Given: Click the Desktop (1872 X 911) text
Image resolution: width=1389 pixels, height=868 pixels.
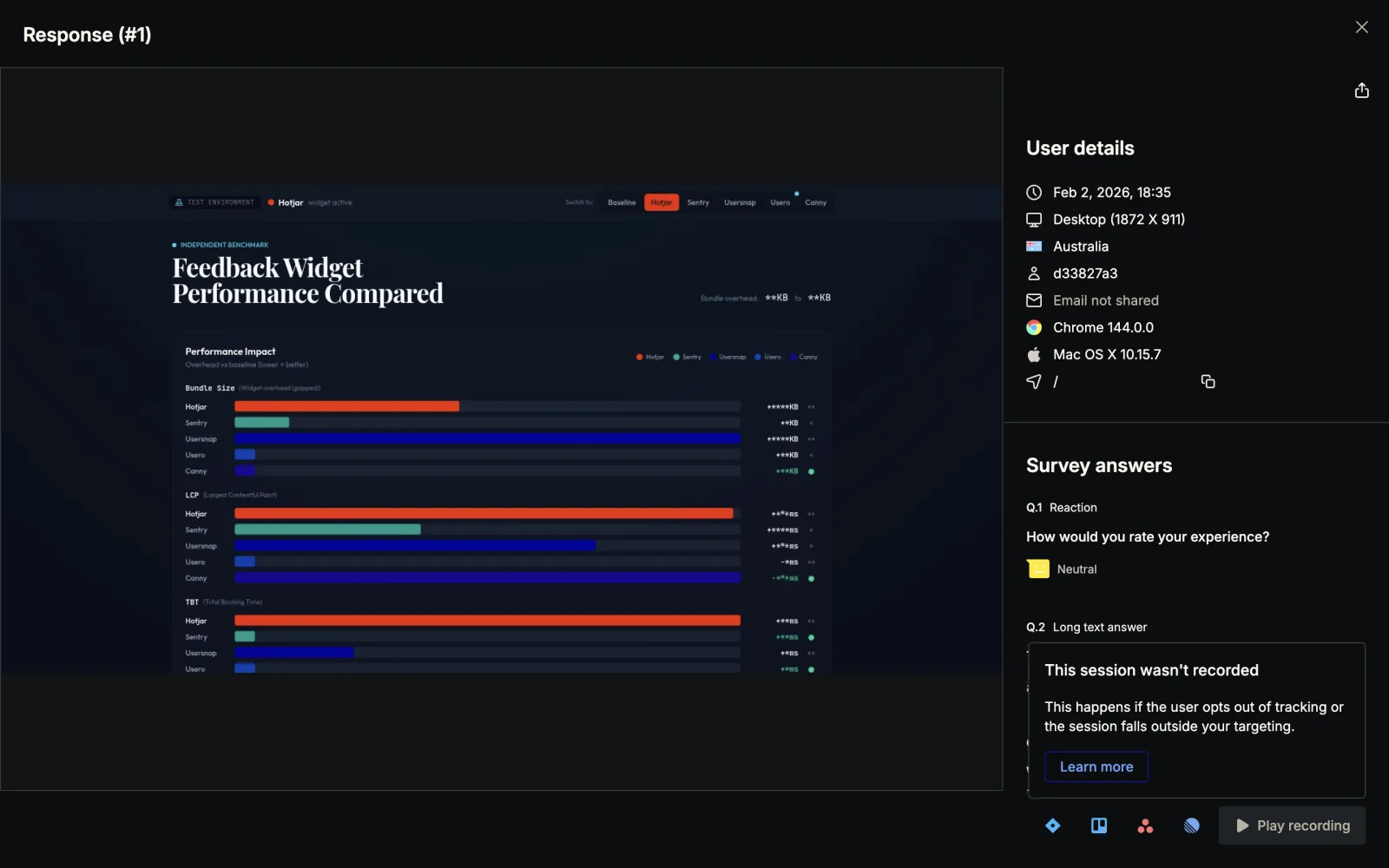Looking at the screenshot, I should [x=1119, y=220].
